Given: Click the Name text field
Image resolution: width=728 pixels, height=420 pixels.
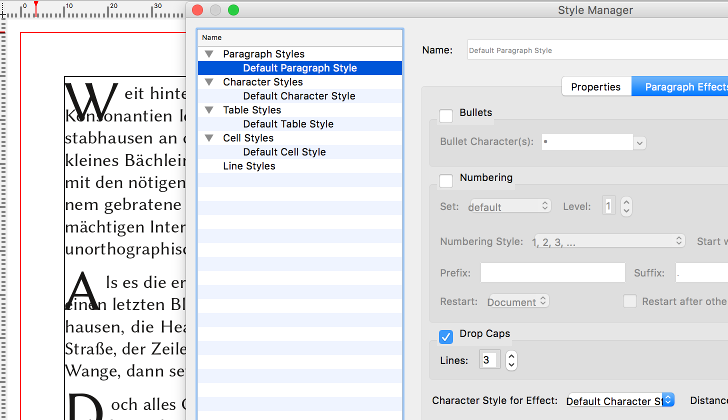Looking at the screenshot, I should (x=597, y=50).
